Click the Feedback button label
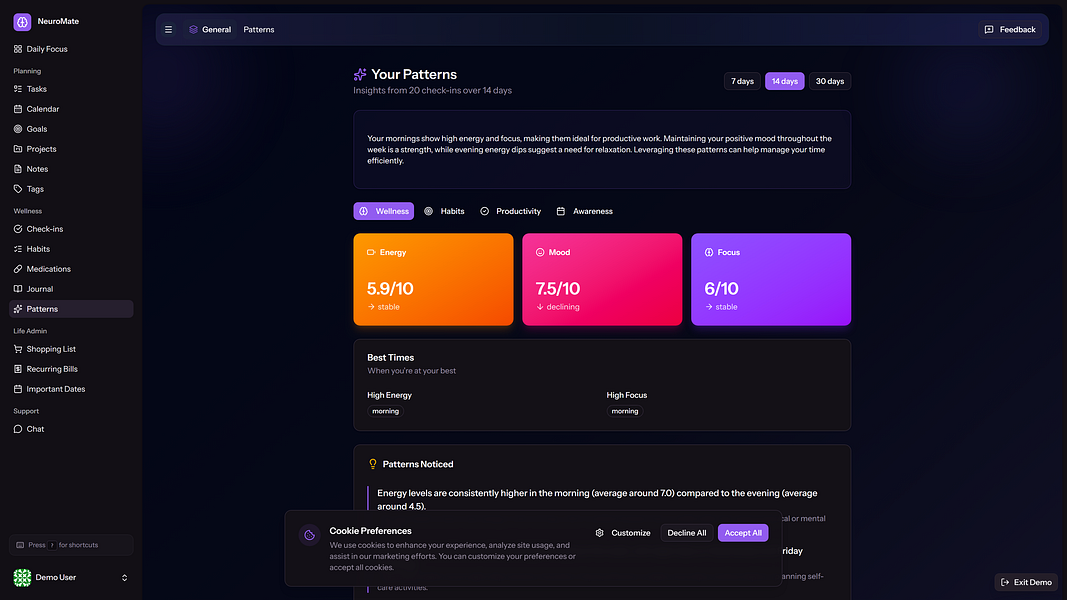This screenshot has height=600, width=1067. coord(1017,29)
